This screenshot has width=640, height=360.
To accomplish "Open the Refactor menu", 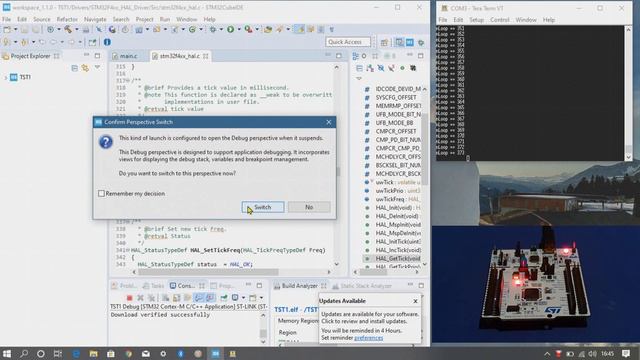I will pos(67,19).
